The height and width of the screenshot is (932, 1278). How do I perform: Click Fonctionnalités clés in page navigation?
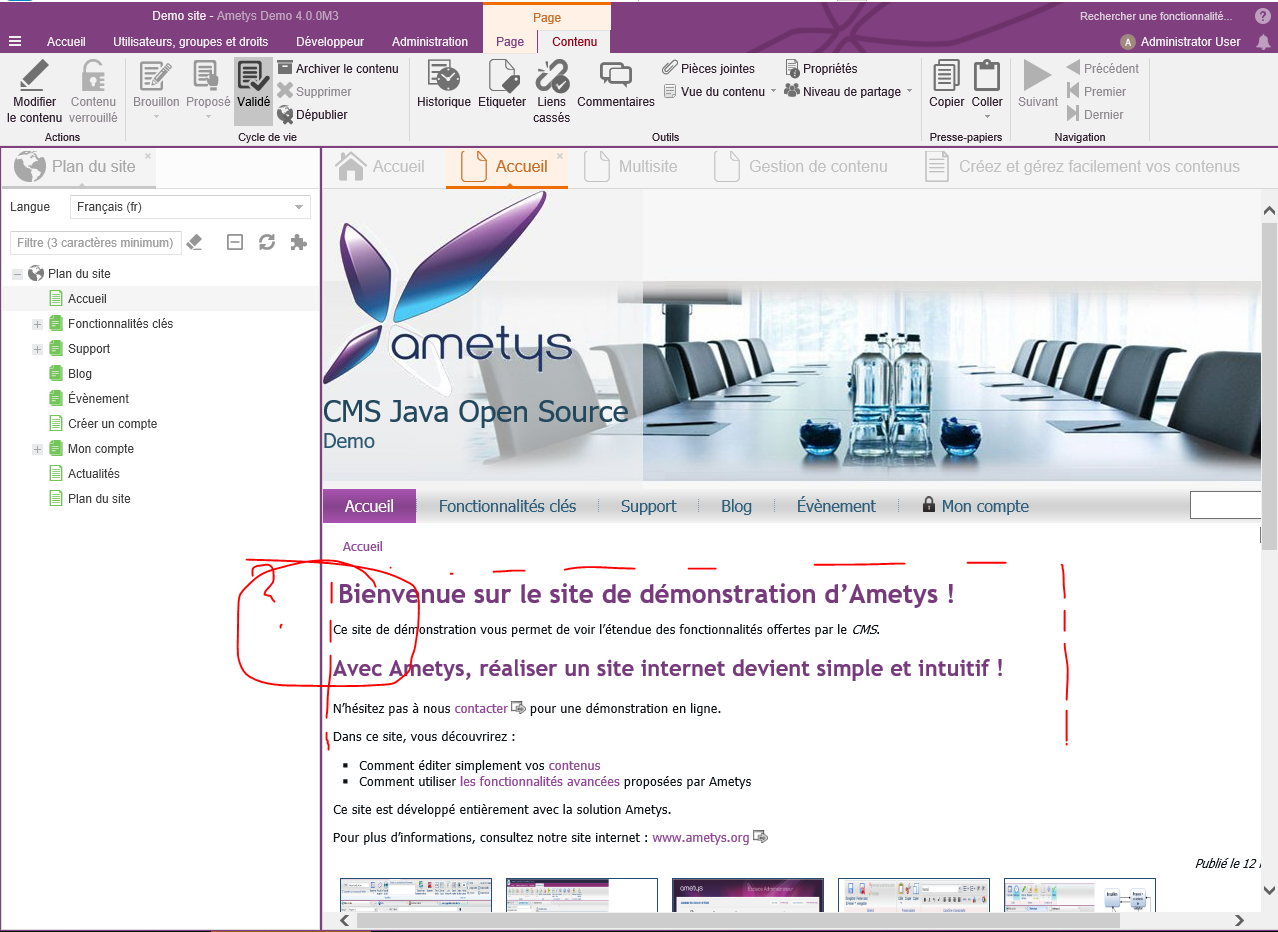point(507,506)
